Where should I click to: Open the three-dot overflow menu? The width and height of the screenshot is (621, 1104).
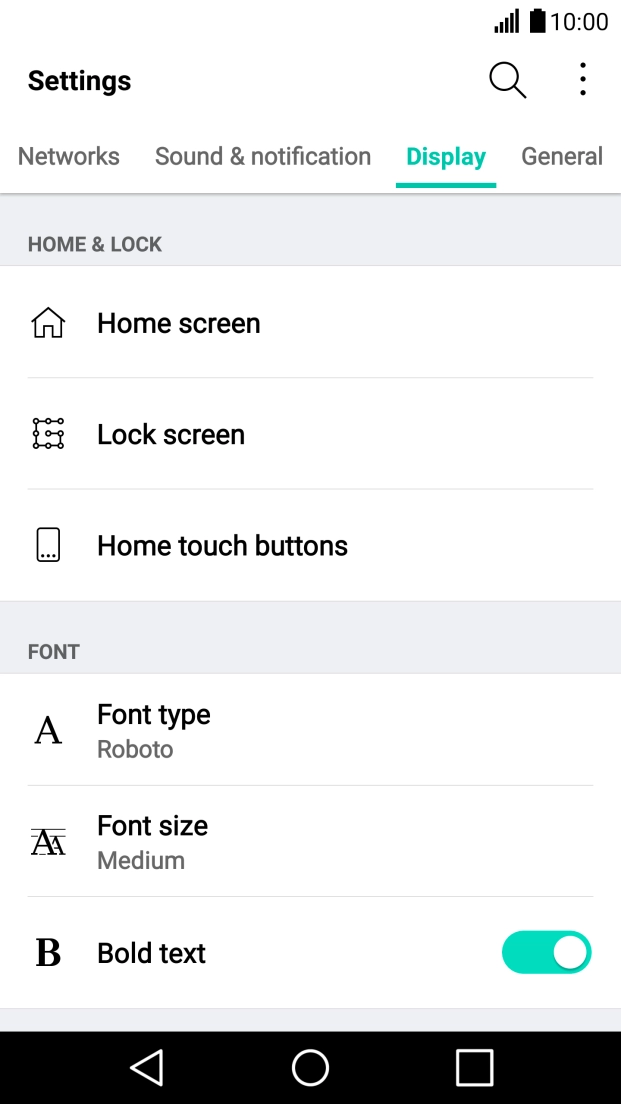click(582, 80)
